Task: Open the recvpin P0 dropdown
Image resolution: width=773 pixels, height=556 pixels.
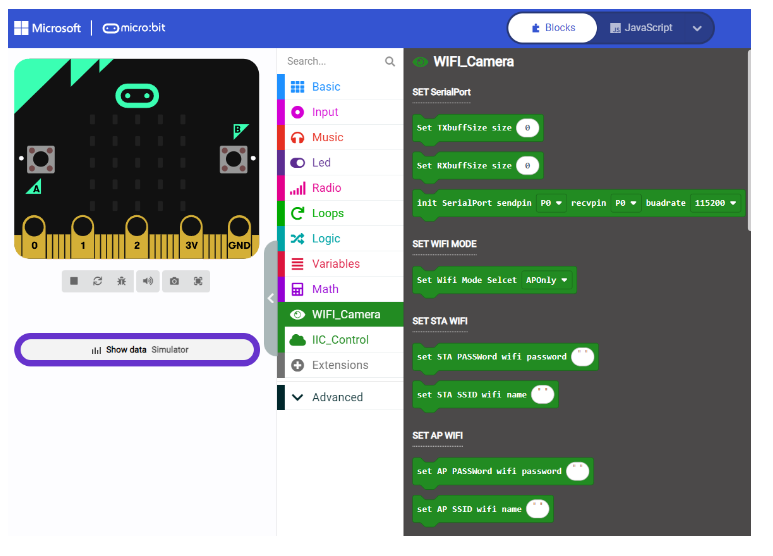Action: coord(626,203)
